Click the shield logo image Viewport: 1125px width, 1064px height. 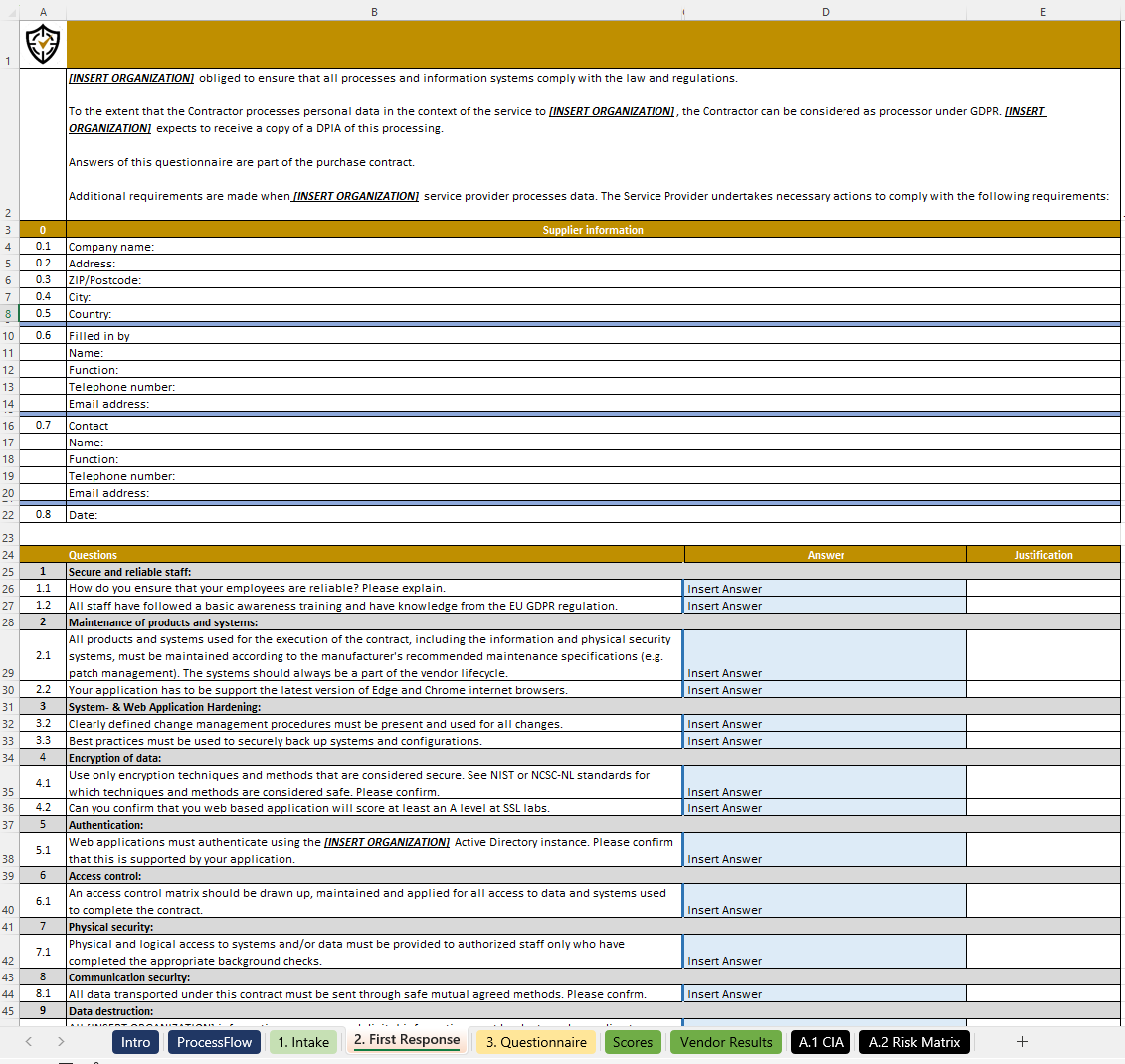[42, 44]
